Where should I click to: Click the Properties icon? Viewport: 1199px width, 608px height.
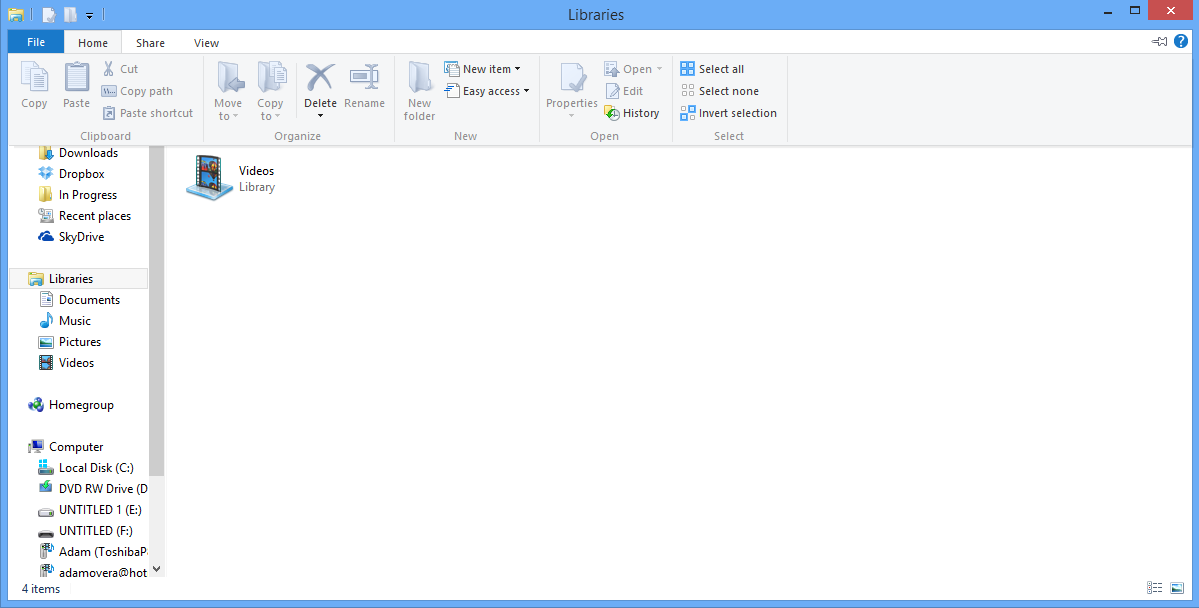[572, 79]
